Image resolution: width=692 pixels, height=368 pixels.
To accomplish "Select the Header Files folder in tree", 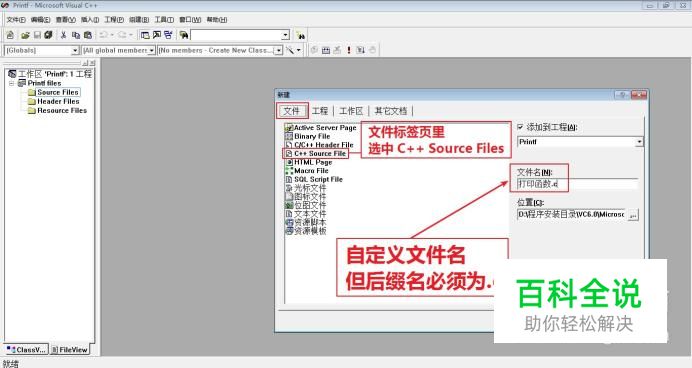I will click(58, 101).
